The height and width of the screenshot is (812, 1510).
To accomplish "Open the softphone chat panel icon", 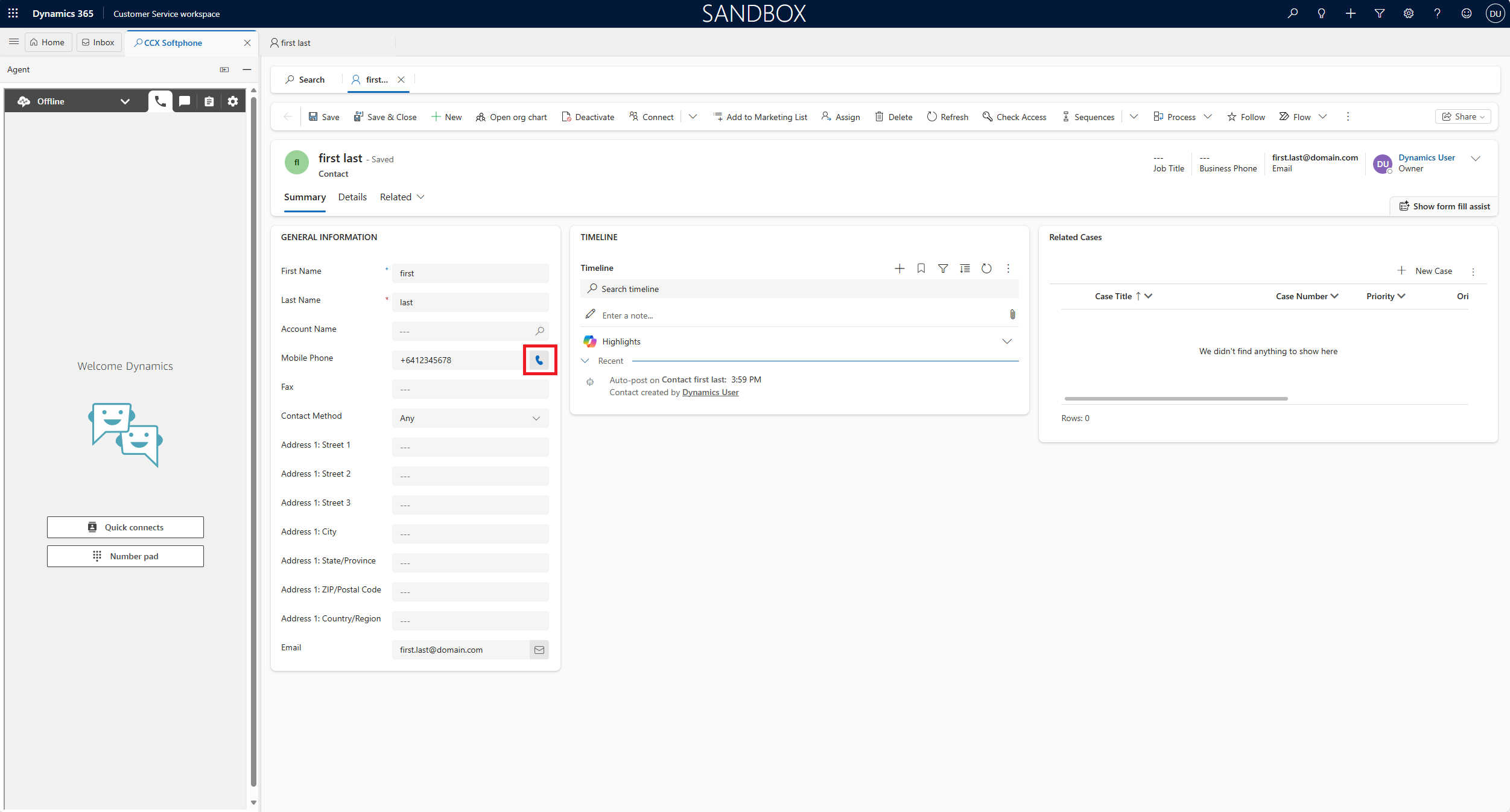I will pyautogui.click(x=185, y=101).
